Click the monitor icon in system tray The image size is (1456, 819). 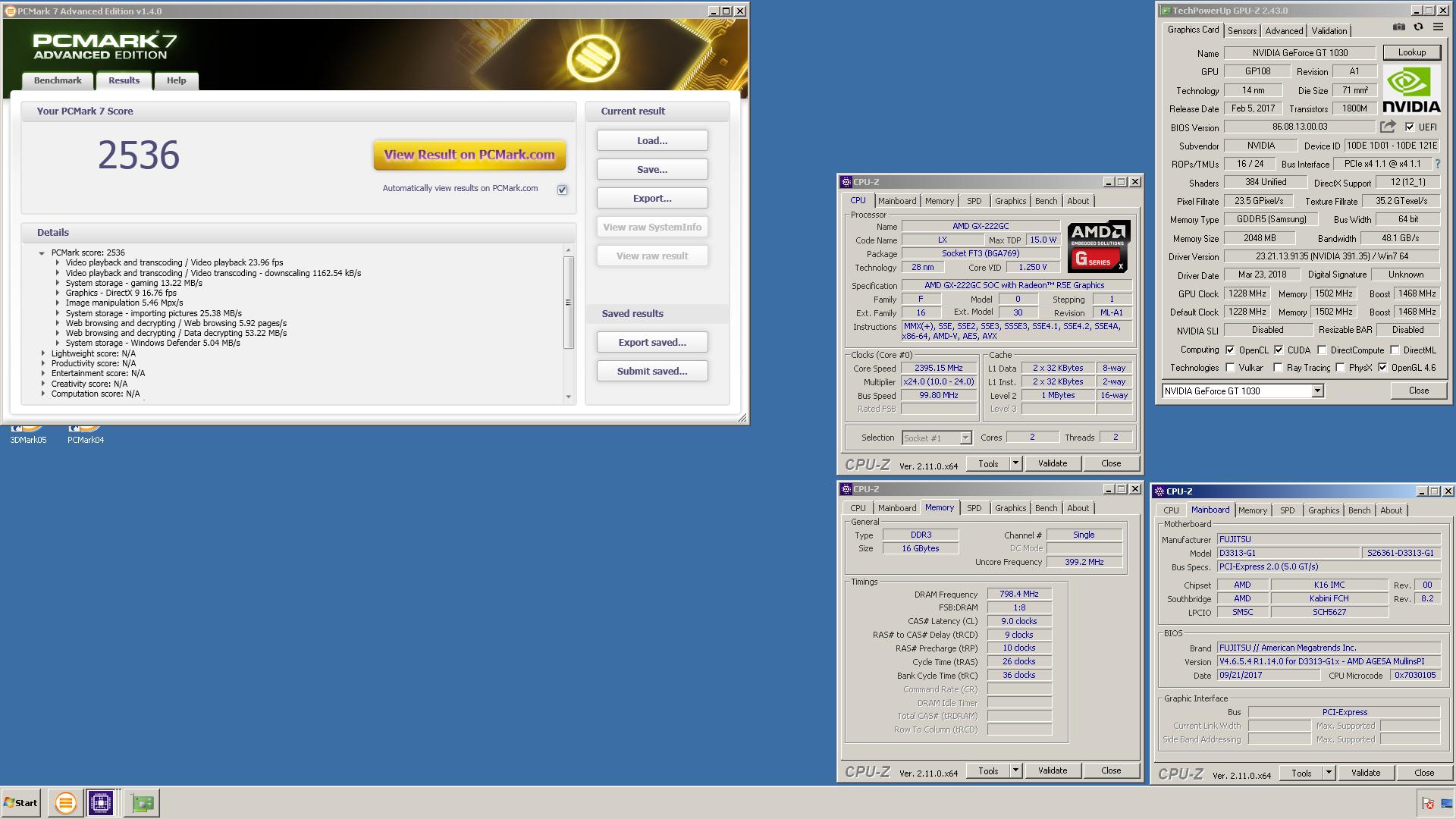coord(1446,803)
